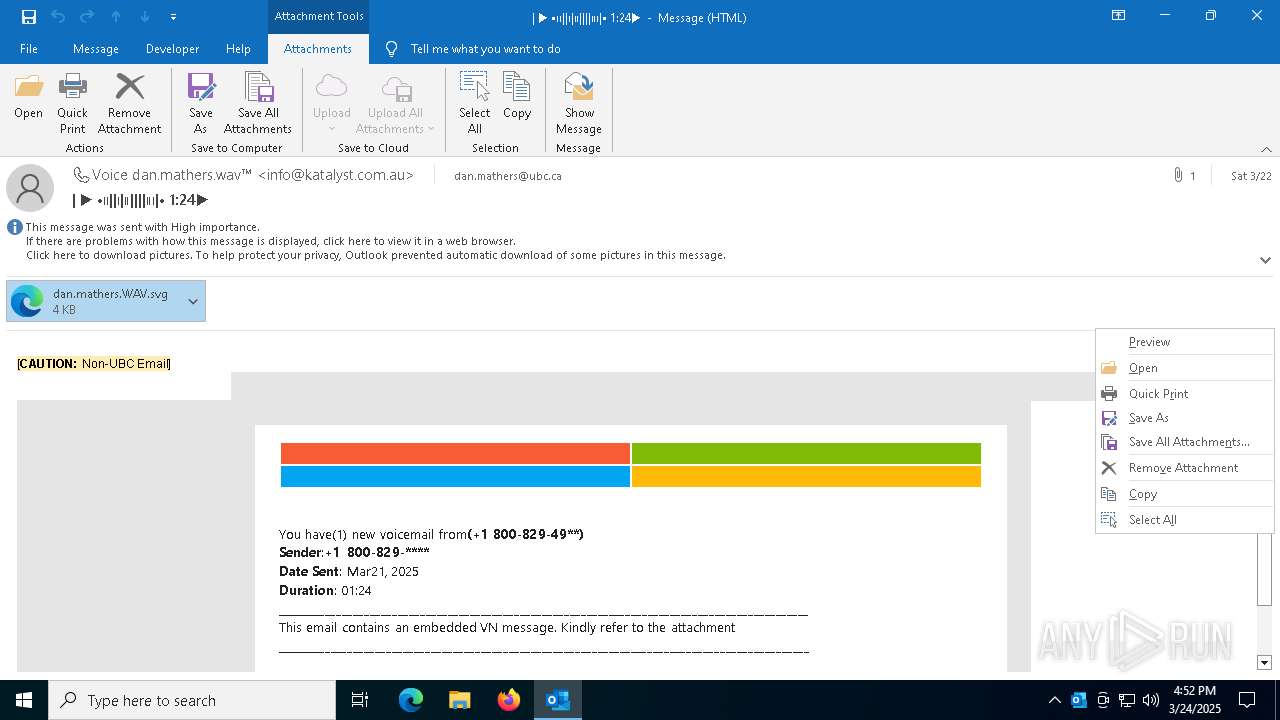Choose Preview from the context menu
1280x720 pixels.
[x=1185, y=342]
